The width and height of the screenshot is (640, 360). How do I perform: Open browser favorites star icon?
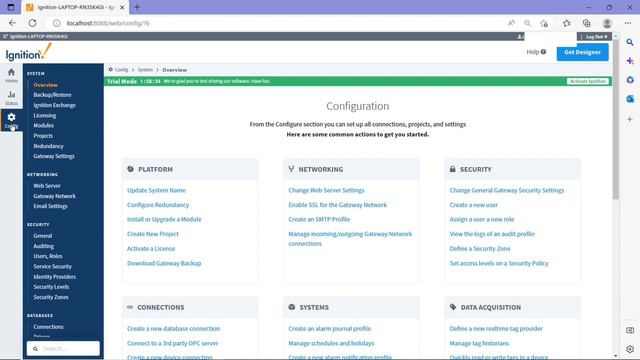coord(567,23)
